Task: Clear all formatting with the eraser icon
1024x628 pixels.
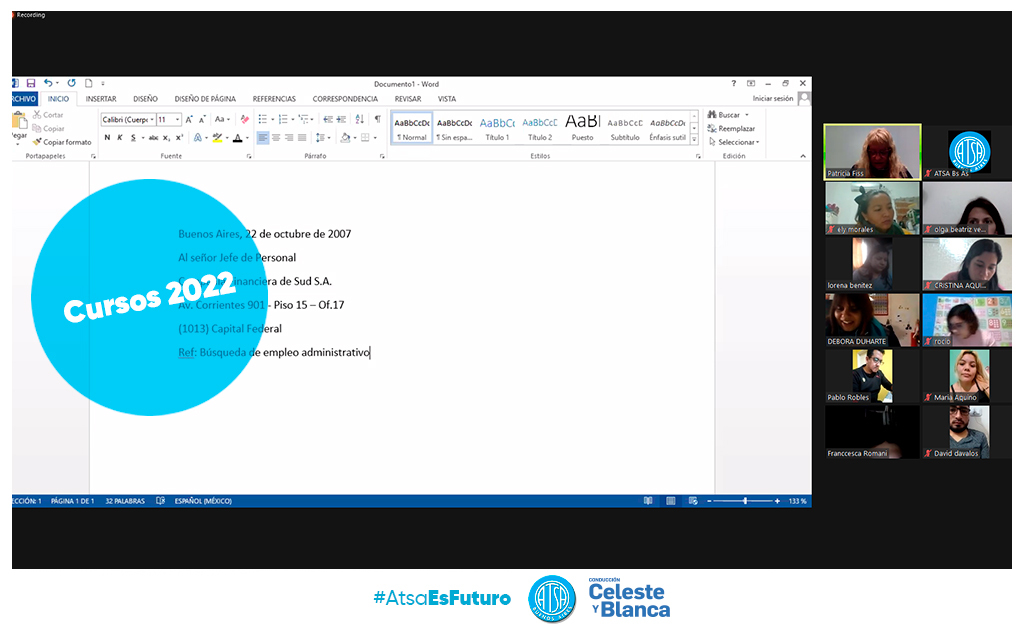Action: coord(245,119)
